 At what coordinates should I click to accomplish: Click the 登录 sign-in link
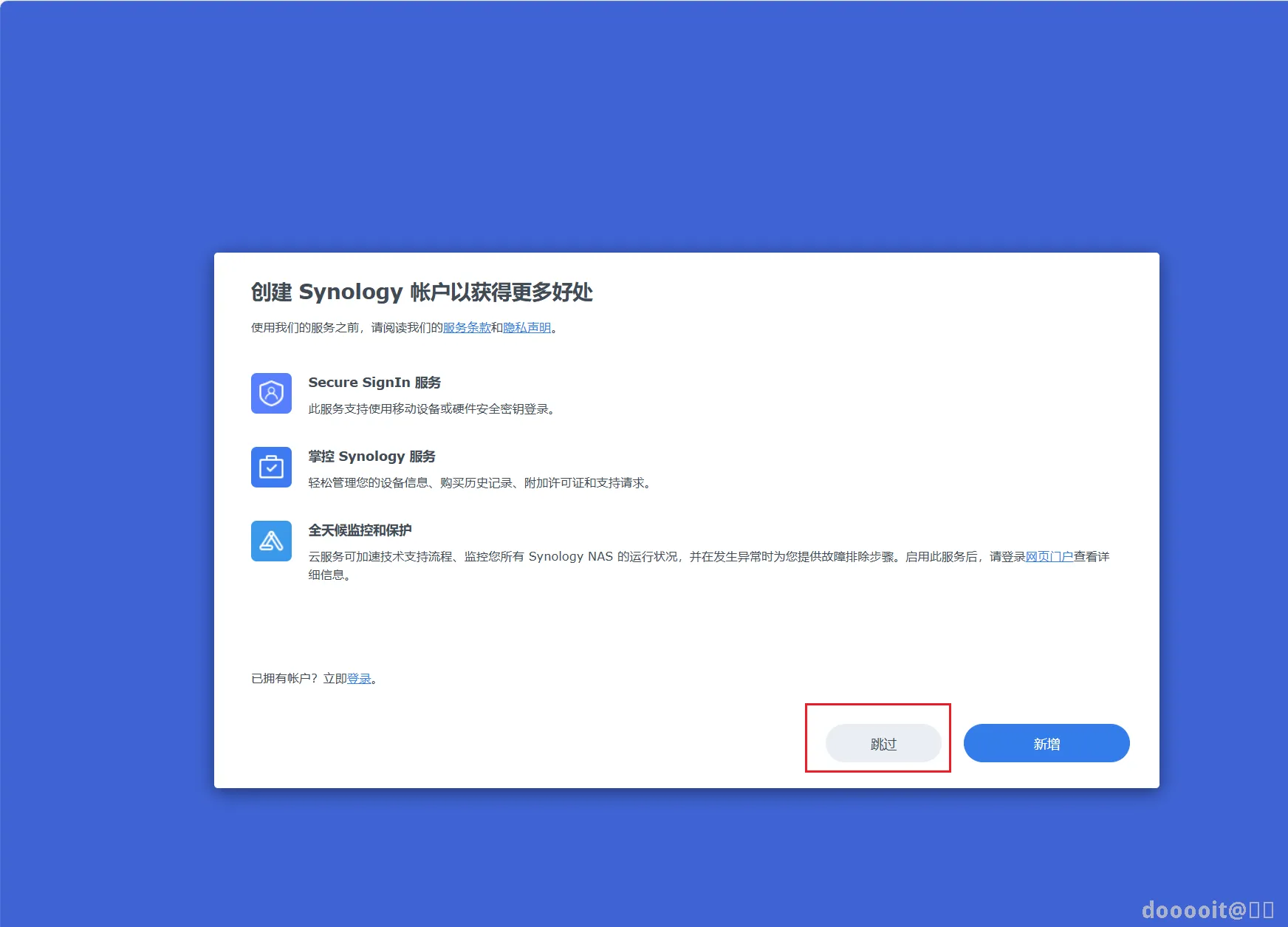(x=360, y=678)
